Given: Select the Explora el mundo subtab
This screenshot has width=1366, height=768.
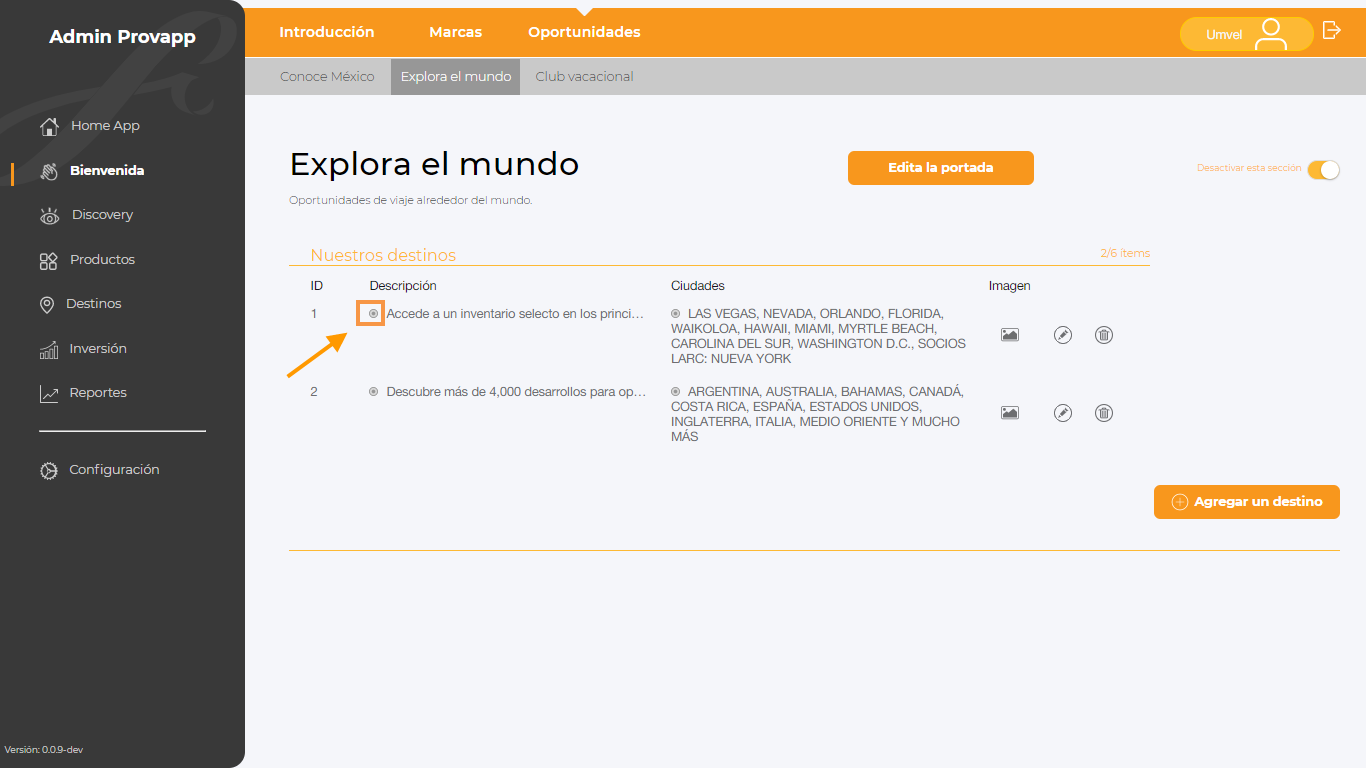Looking at the screenshot, I should point(456,76).
